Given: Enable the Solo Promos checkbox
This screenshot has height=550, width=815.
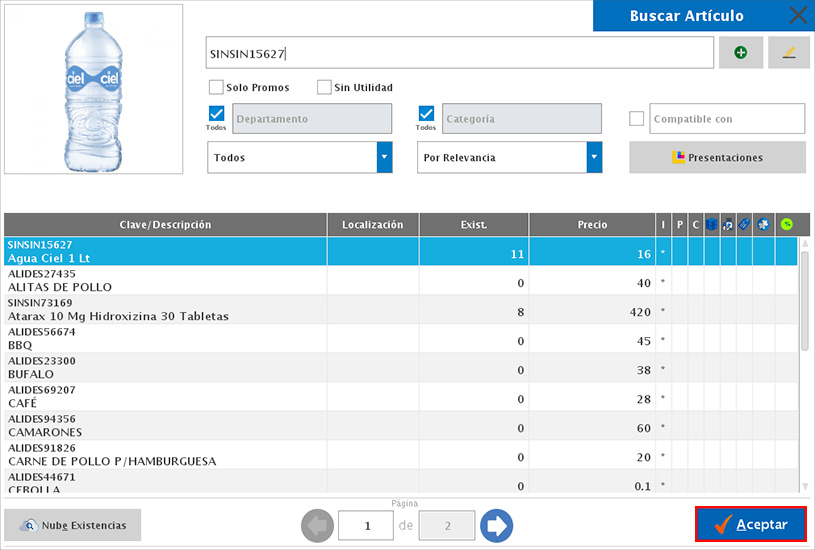Looking at the screenshot, I should 216,87.
